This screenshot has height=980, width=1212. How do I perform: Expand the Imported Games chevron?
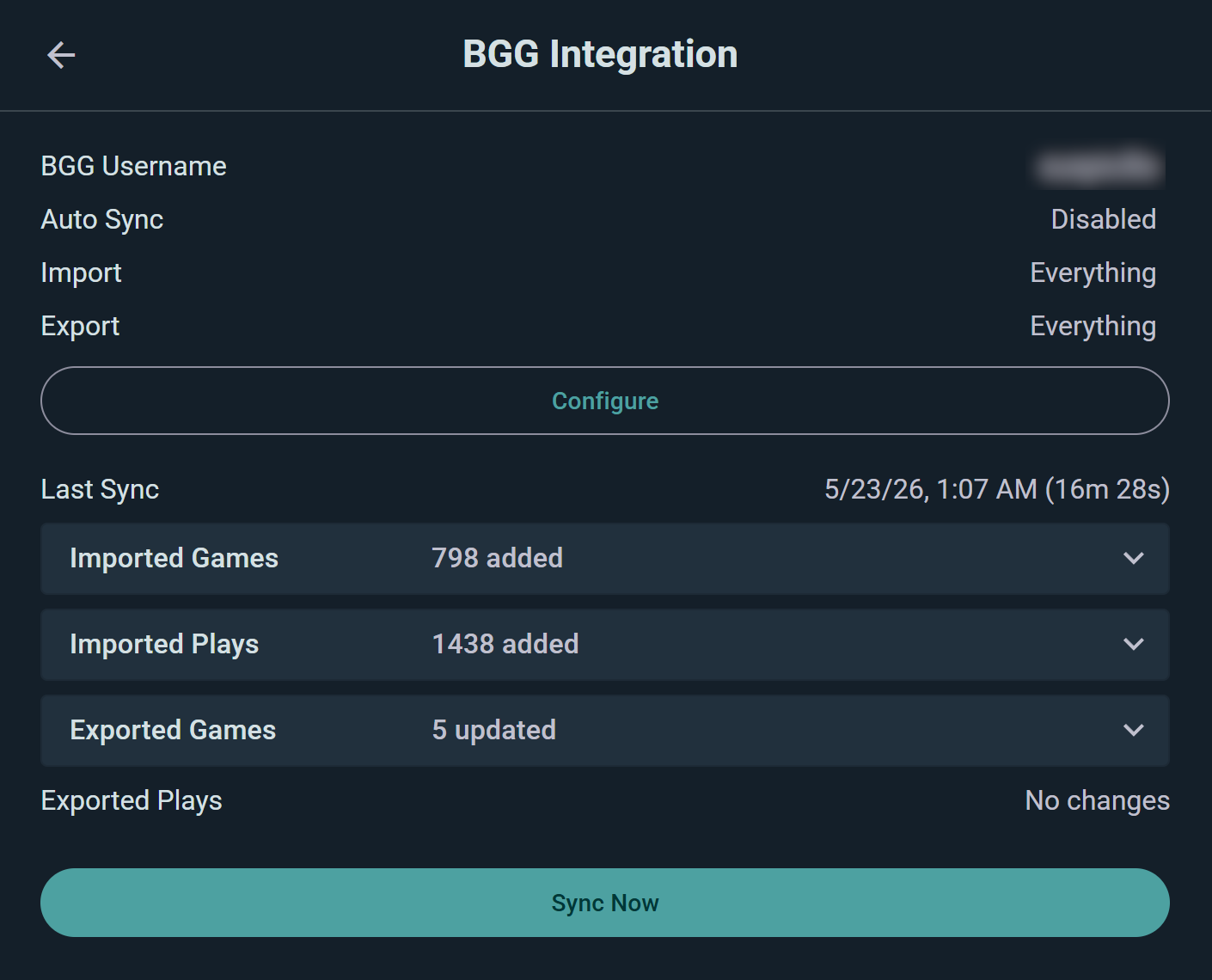[1133, 558]
